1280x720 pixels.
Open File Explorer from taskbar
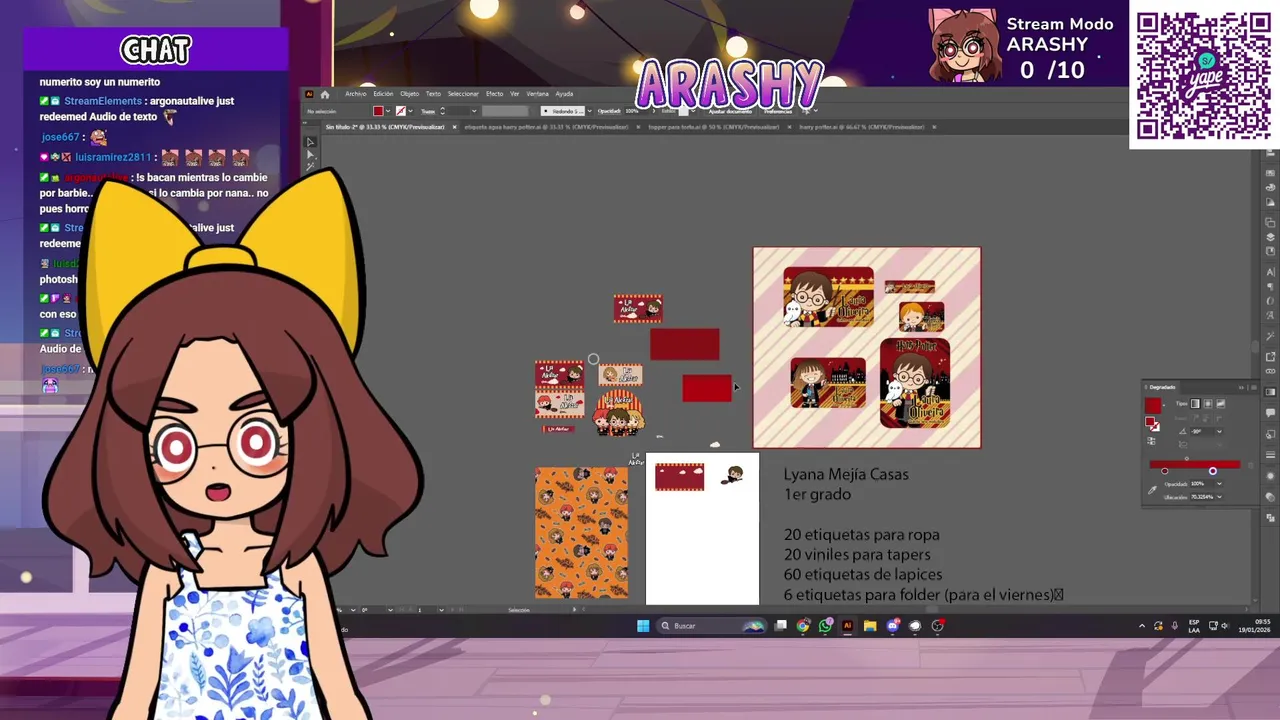click(870, 626)
